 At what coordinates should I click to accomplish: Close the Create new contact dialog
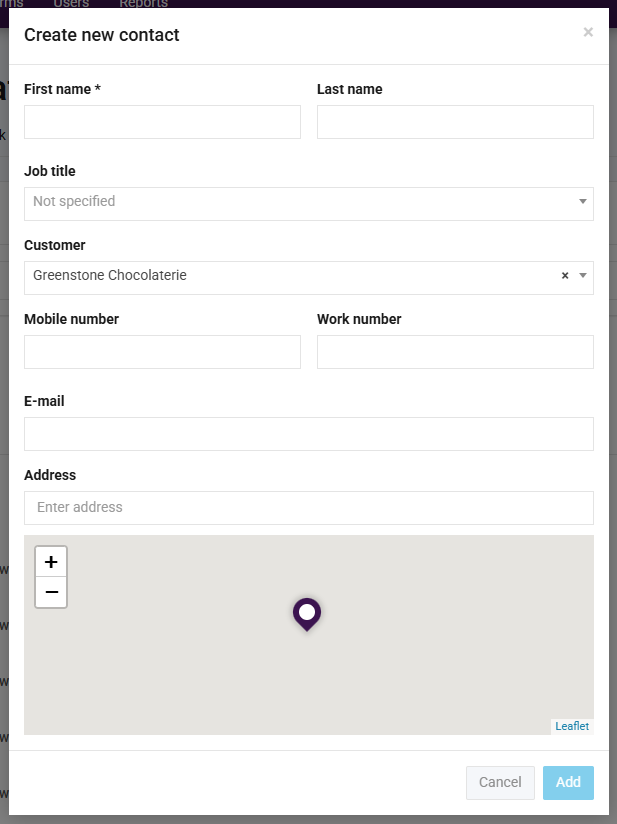[x=588, y=32]
